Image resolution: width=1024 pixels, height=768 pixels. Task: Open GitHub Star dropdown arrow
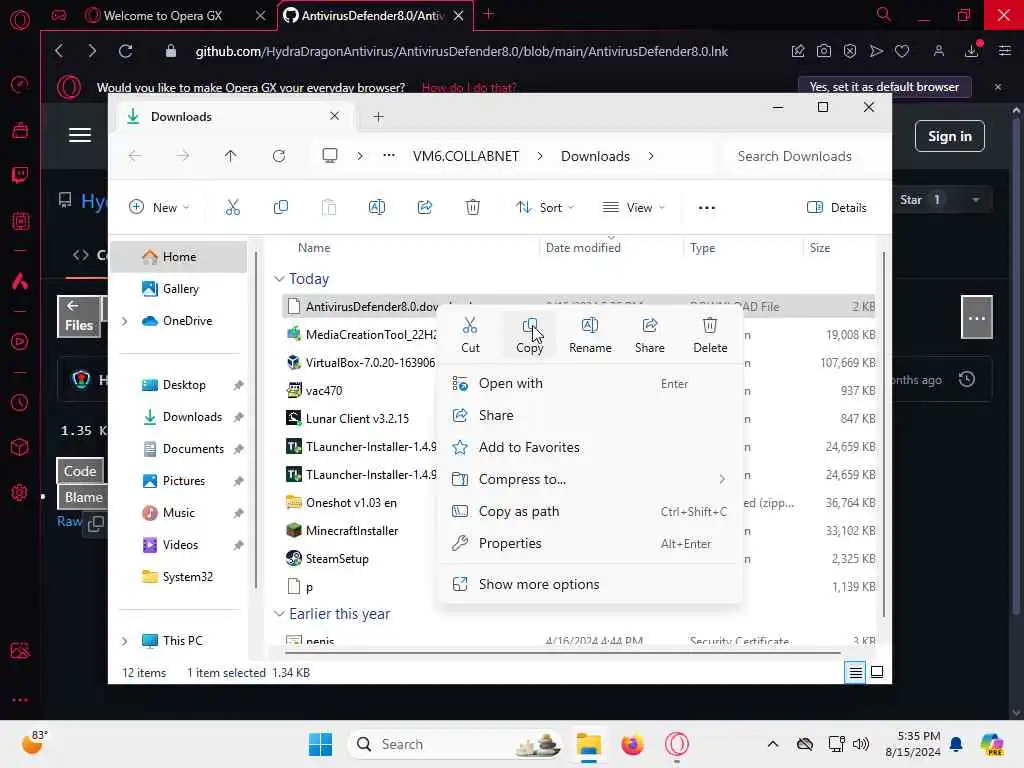[976, 200]
